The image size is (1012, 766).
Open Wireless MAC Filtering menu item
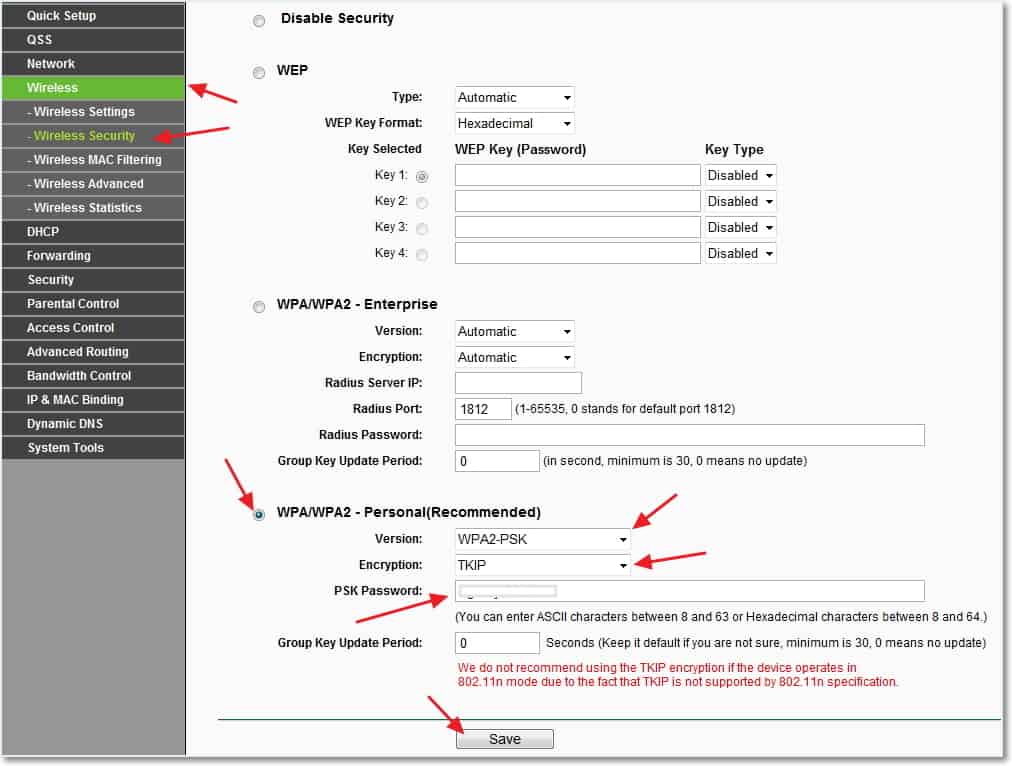pyautogui.click(x=93, y=160)
